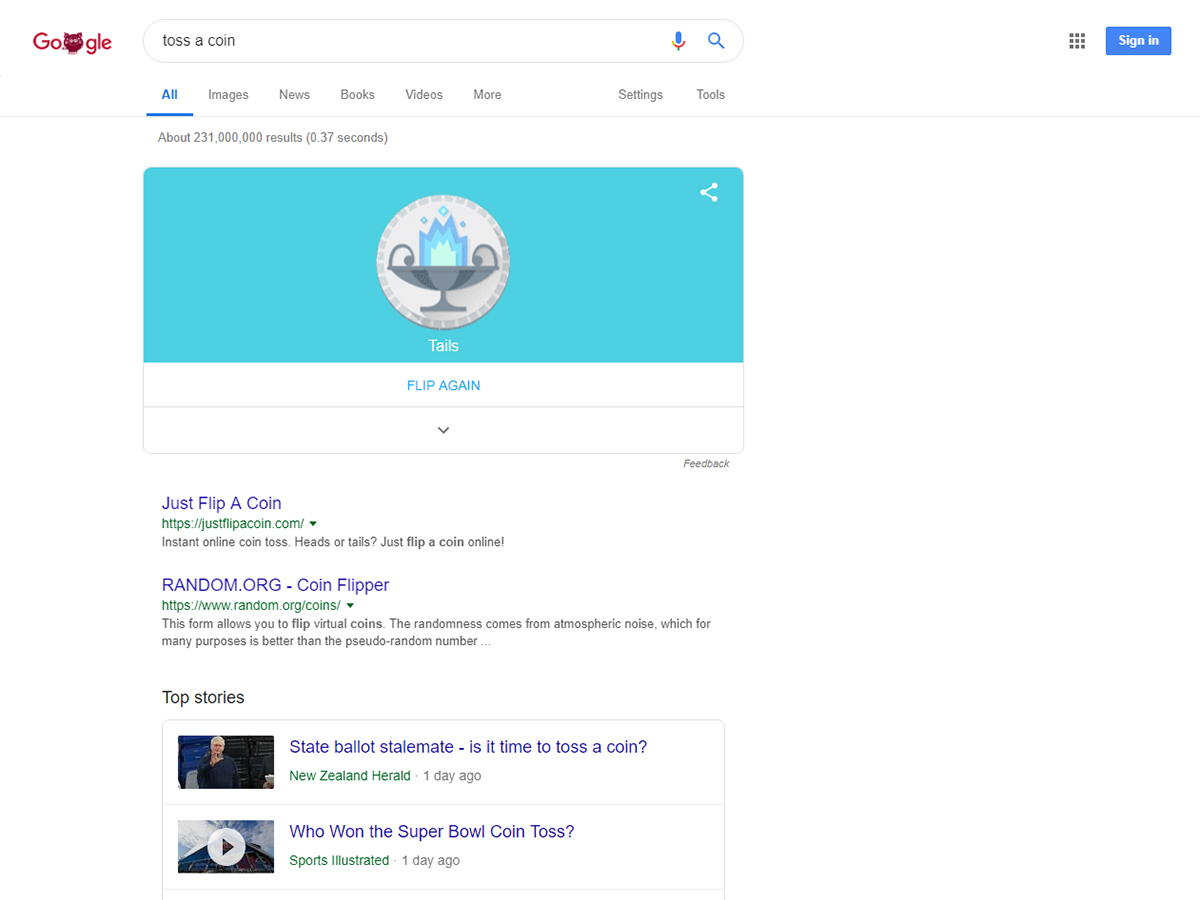Image resolution: width=1200 pixels, height=900 pixels.
Task: Click the Tails coin image
Action: click(x=443, y=262)
